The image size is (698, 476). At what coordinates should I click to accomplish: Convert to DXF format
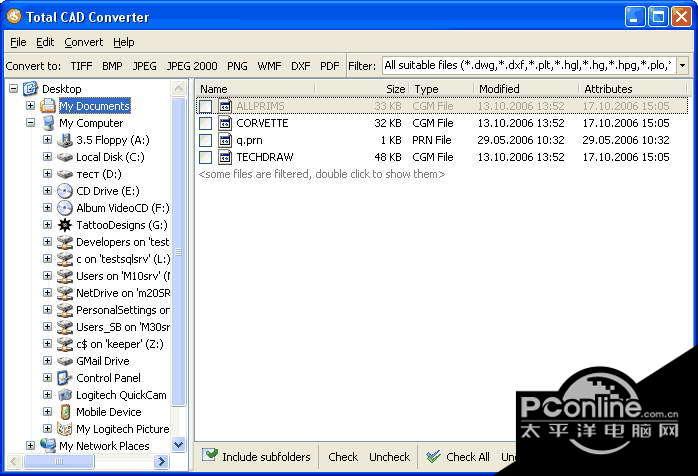pos(300,66)
